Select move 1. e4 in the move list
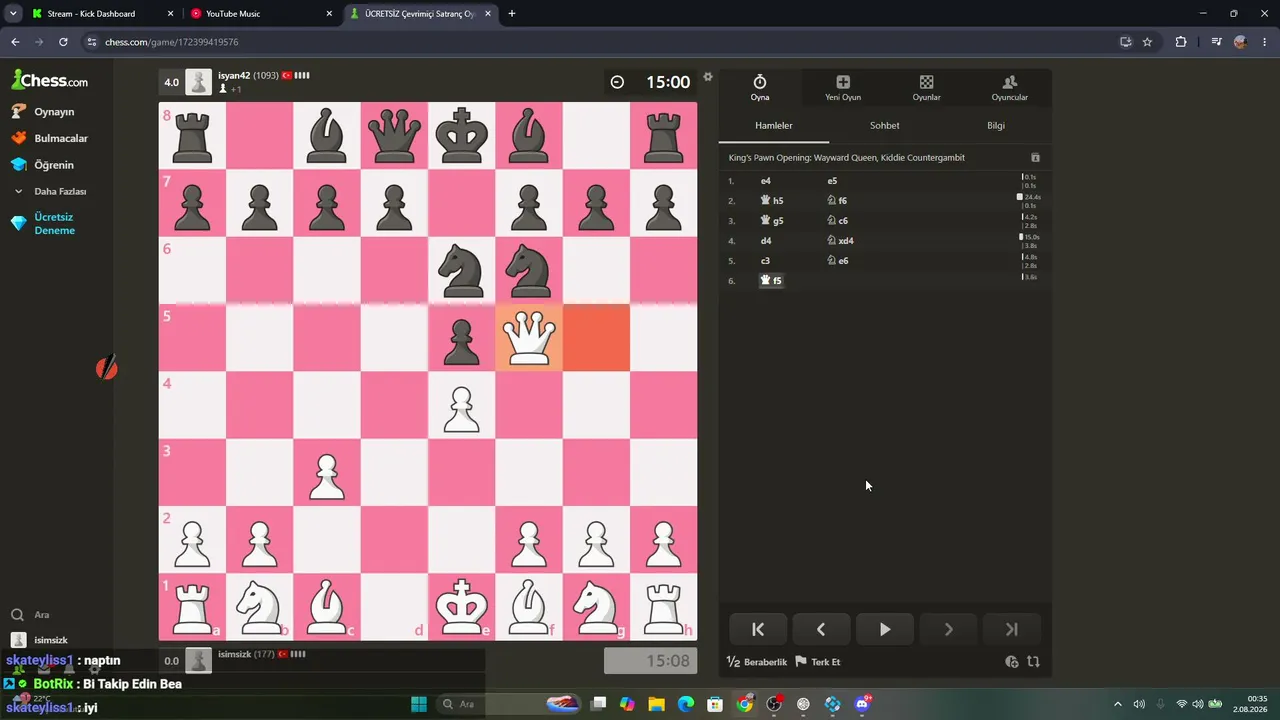This screenshot has height=720, width=1280. click(x=766, y=181)
